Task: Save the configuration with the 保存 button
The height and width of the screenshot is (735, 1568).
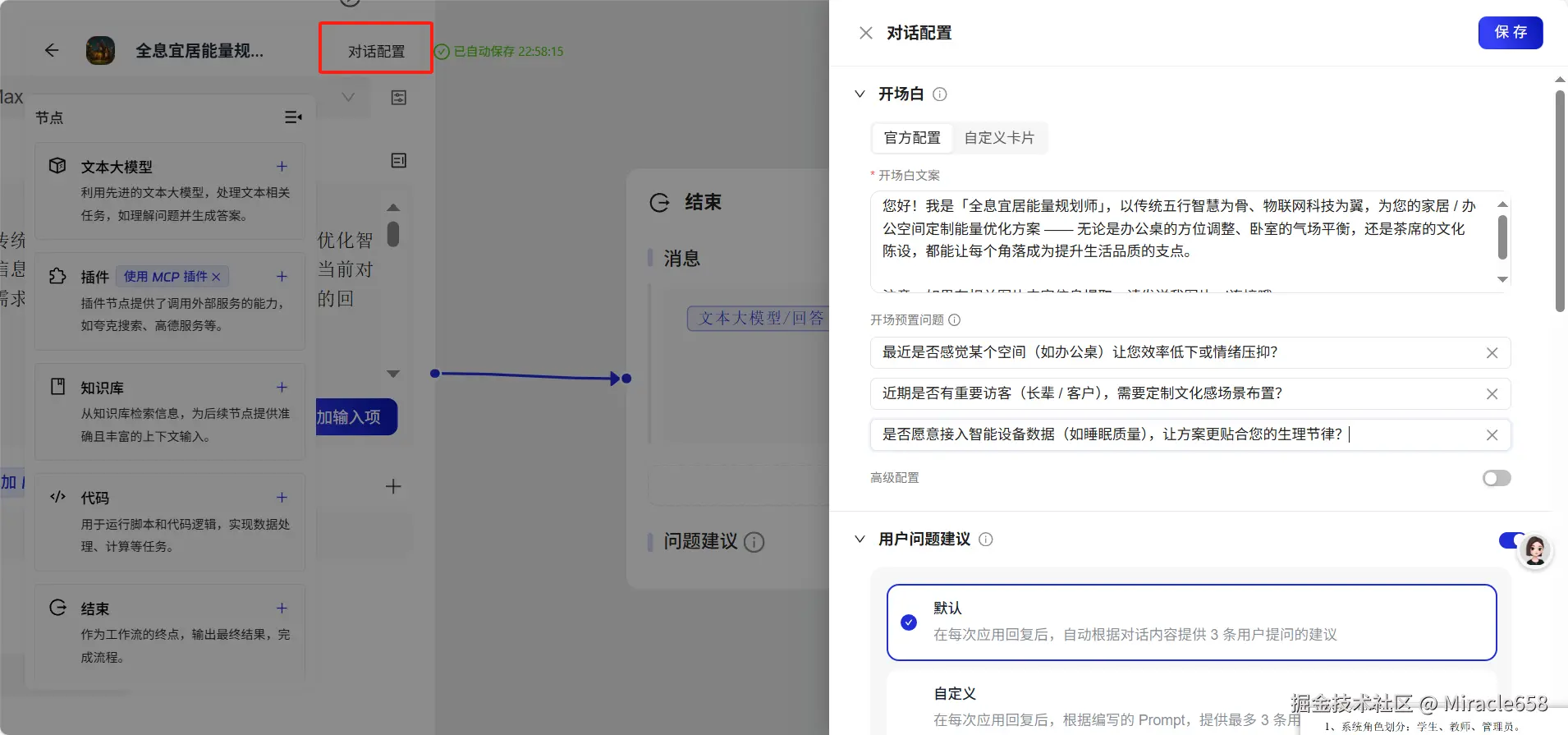Action: click(x=1511, y=32)
